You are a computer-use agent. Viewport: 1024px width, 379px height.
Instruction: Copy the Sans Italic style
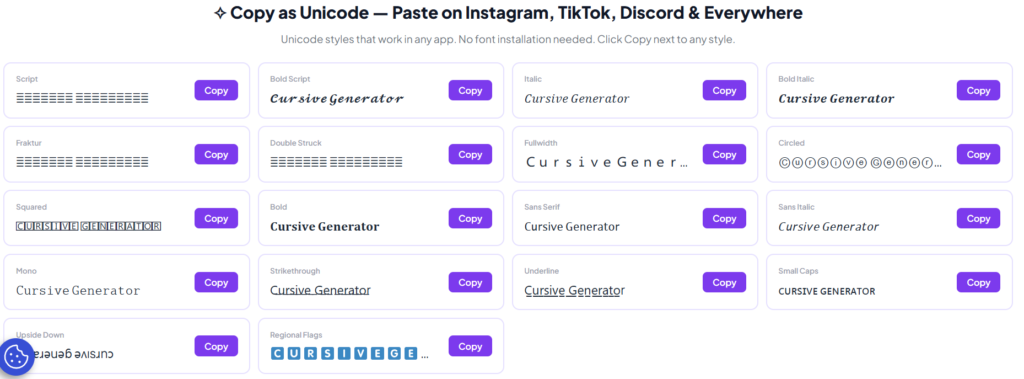click(978, 219)
